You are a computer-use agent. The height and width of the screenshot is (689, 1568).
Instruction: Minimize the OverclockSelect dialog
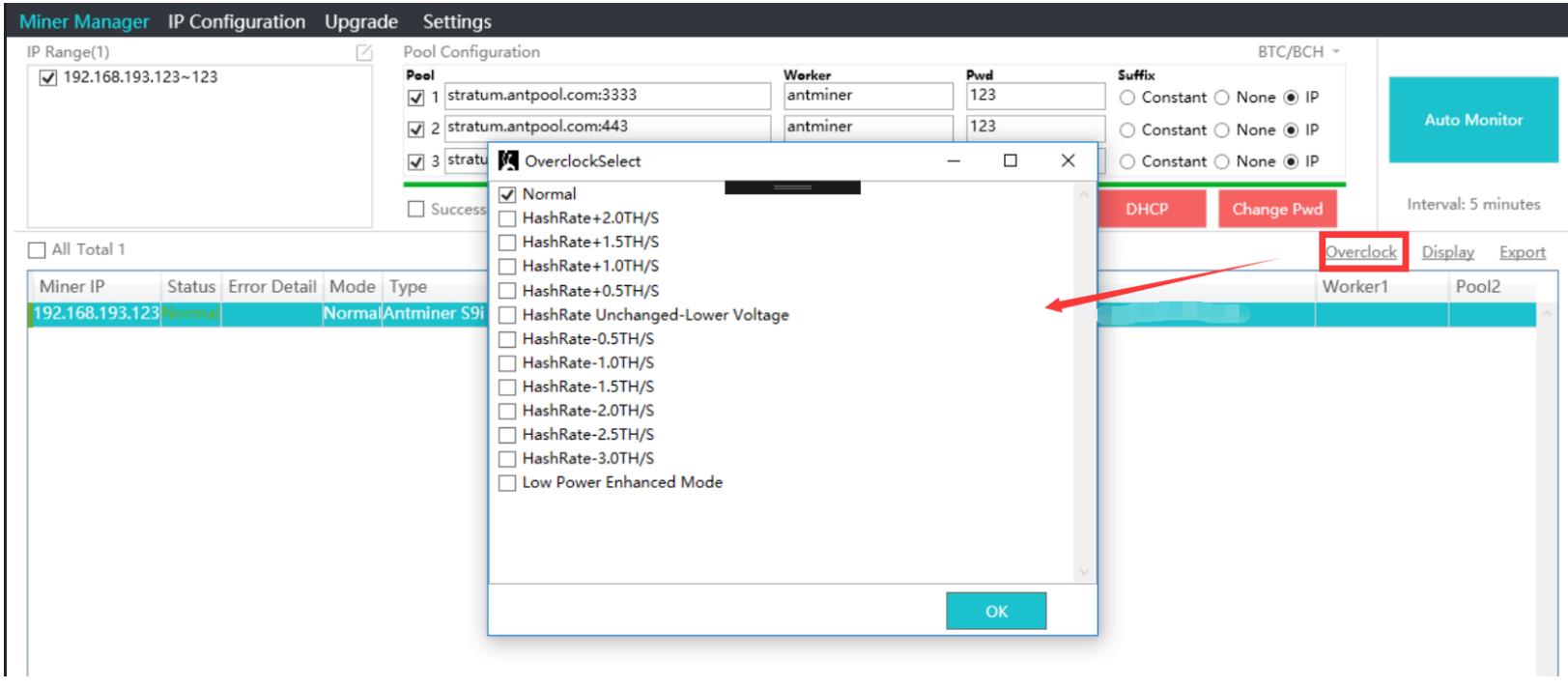pyautogui.click(x=954, y=161)
